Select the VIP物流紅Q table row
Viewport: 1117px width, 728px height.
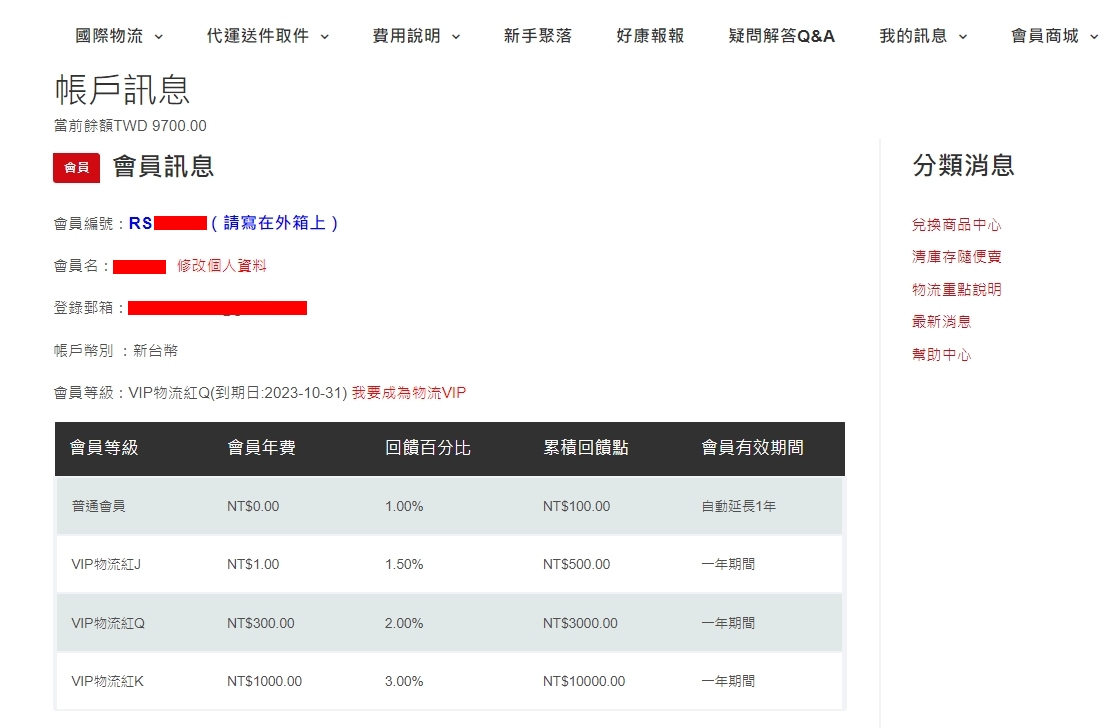tap(449, 623)
